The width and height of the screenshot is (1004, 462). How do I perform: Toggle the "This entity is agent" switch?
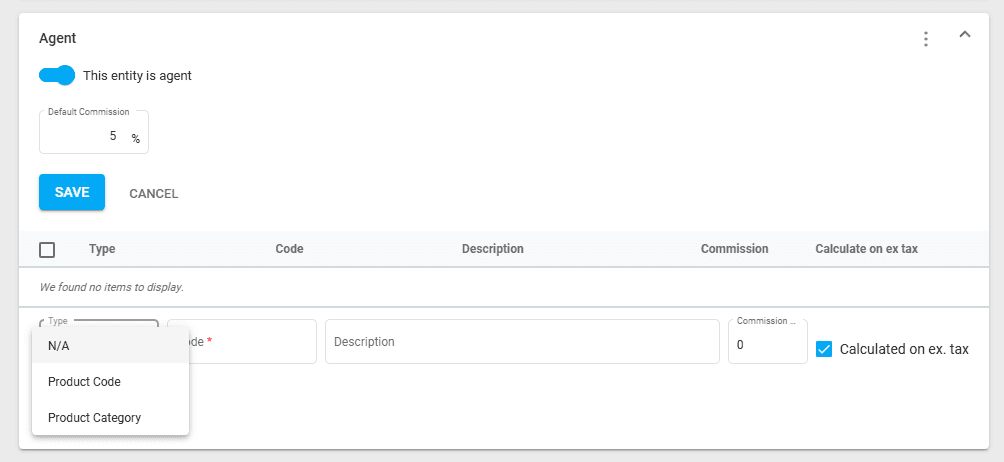tap(57, 75)
